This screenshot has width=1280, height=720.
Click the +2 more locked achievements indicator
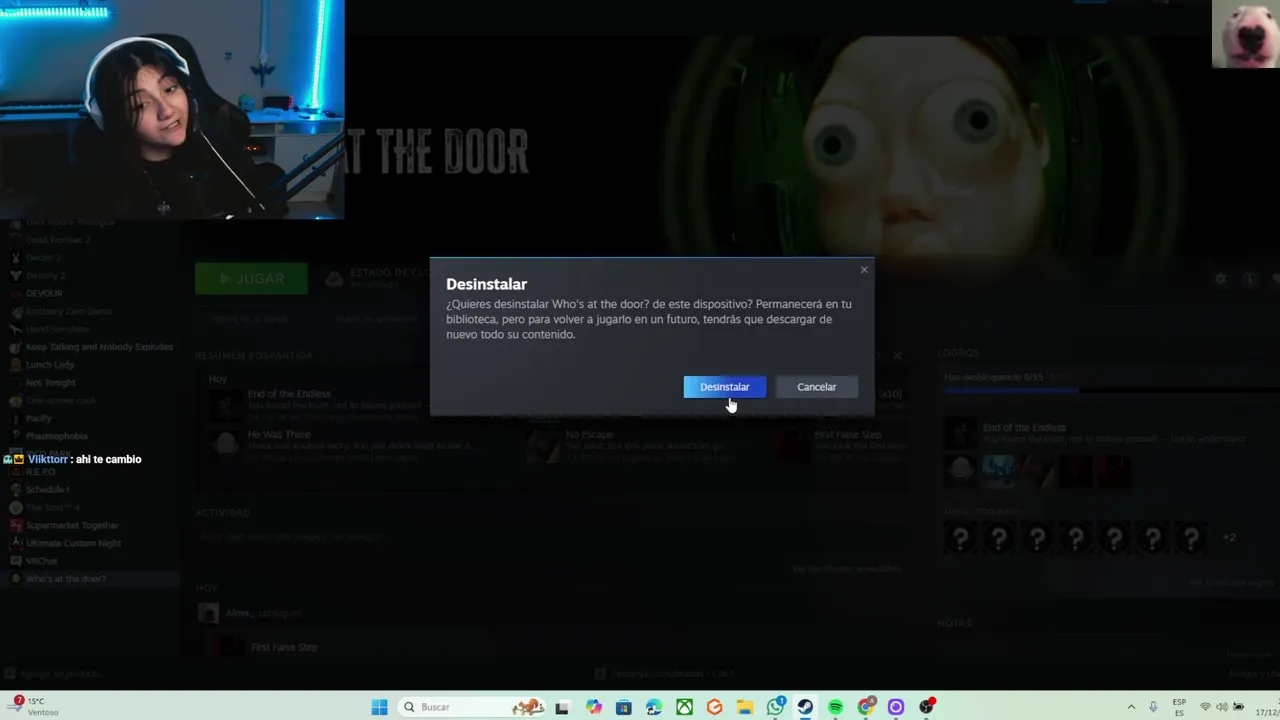tap(1229, 538)
